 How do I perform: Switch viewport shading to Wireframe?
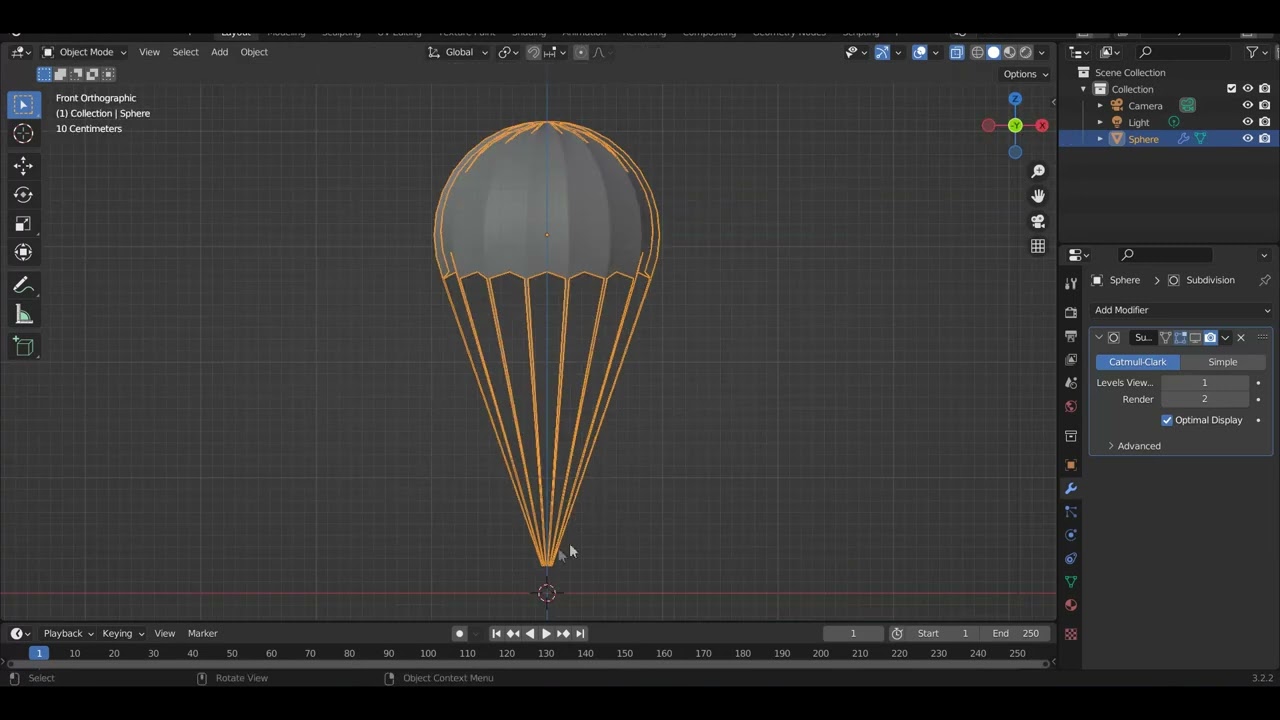(977, 52)
